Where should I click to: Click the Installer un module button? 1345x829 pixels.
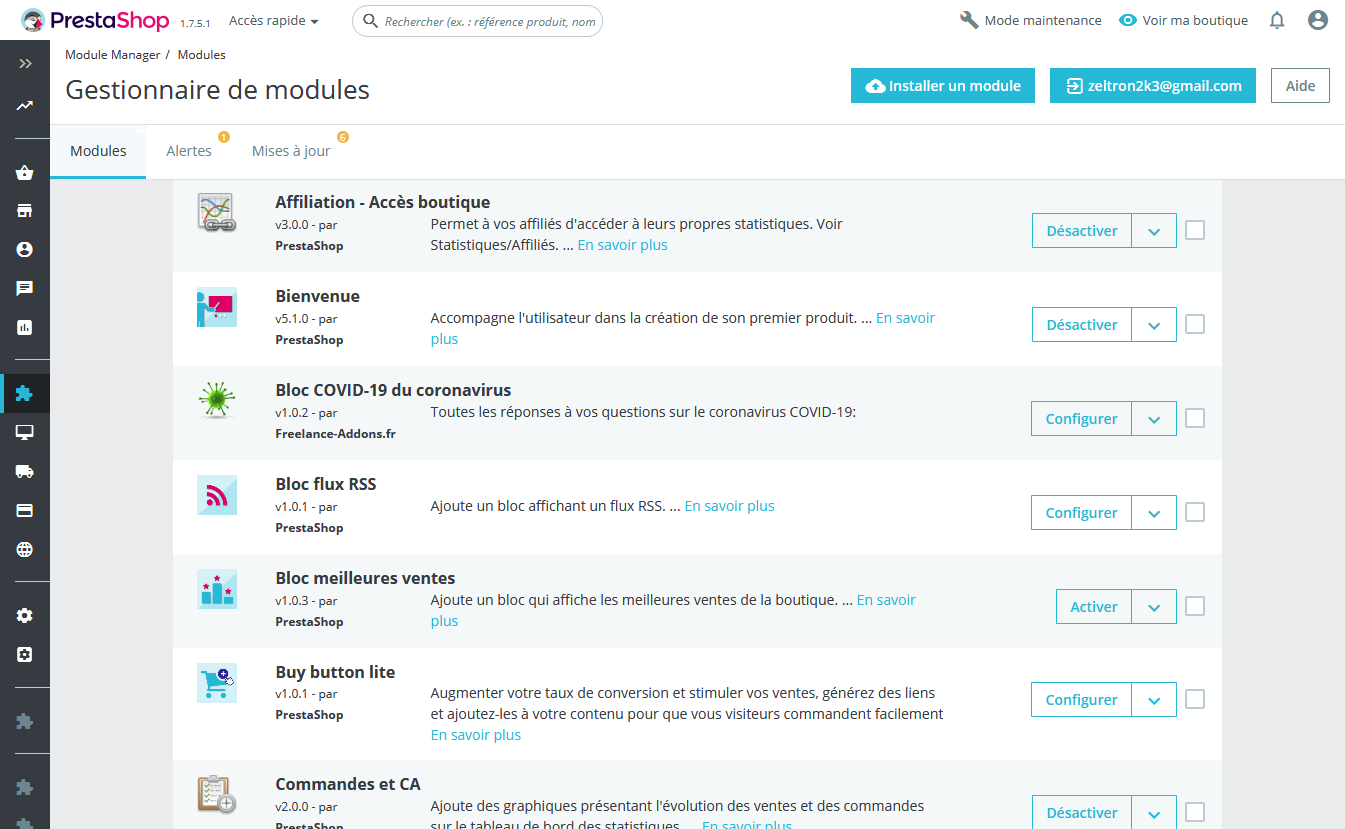943,86
